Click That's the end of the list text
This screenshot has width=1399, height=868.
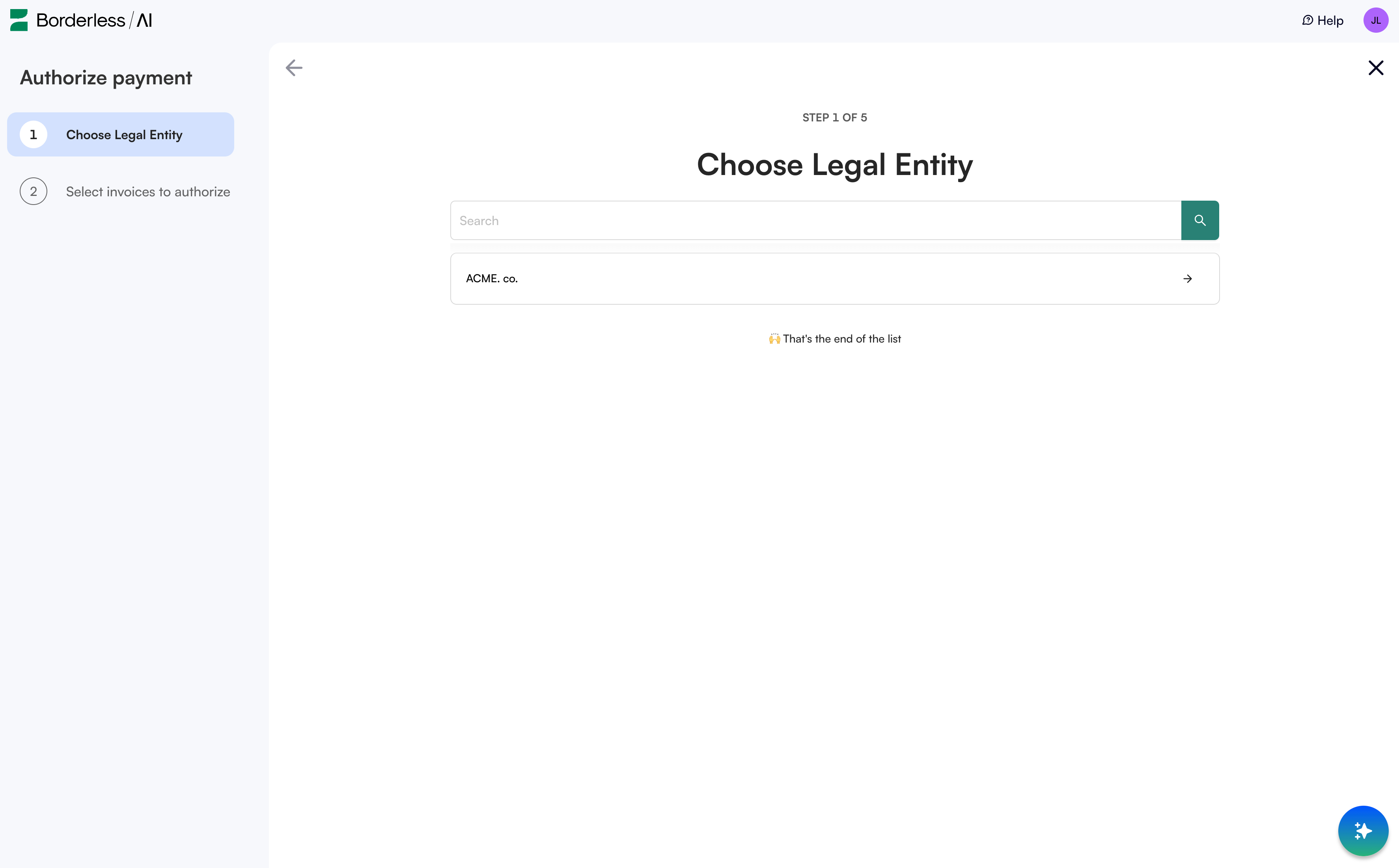[x=841, y=339]
